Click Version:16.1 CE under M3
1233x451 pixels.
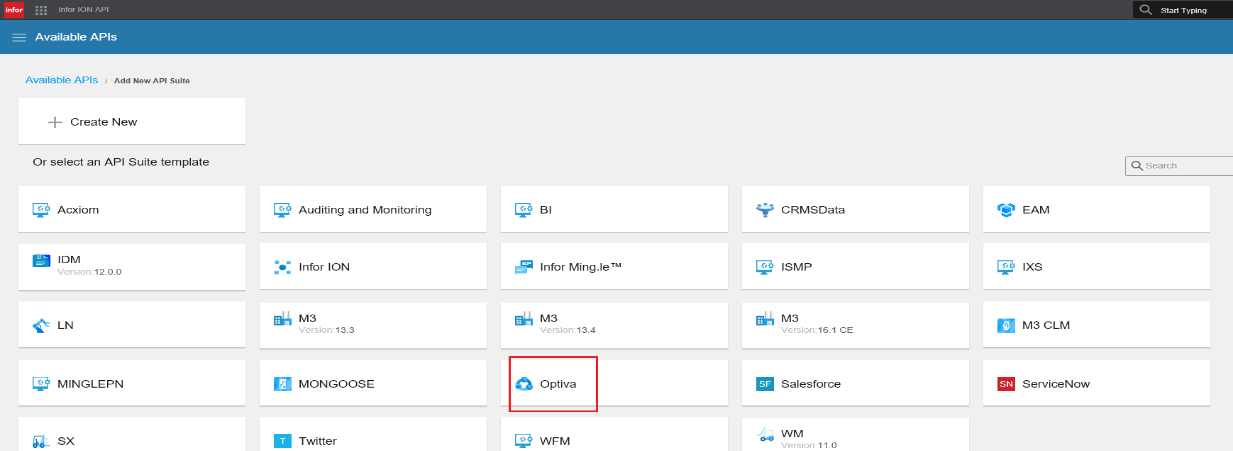(816, 330)
